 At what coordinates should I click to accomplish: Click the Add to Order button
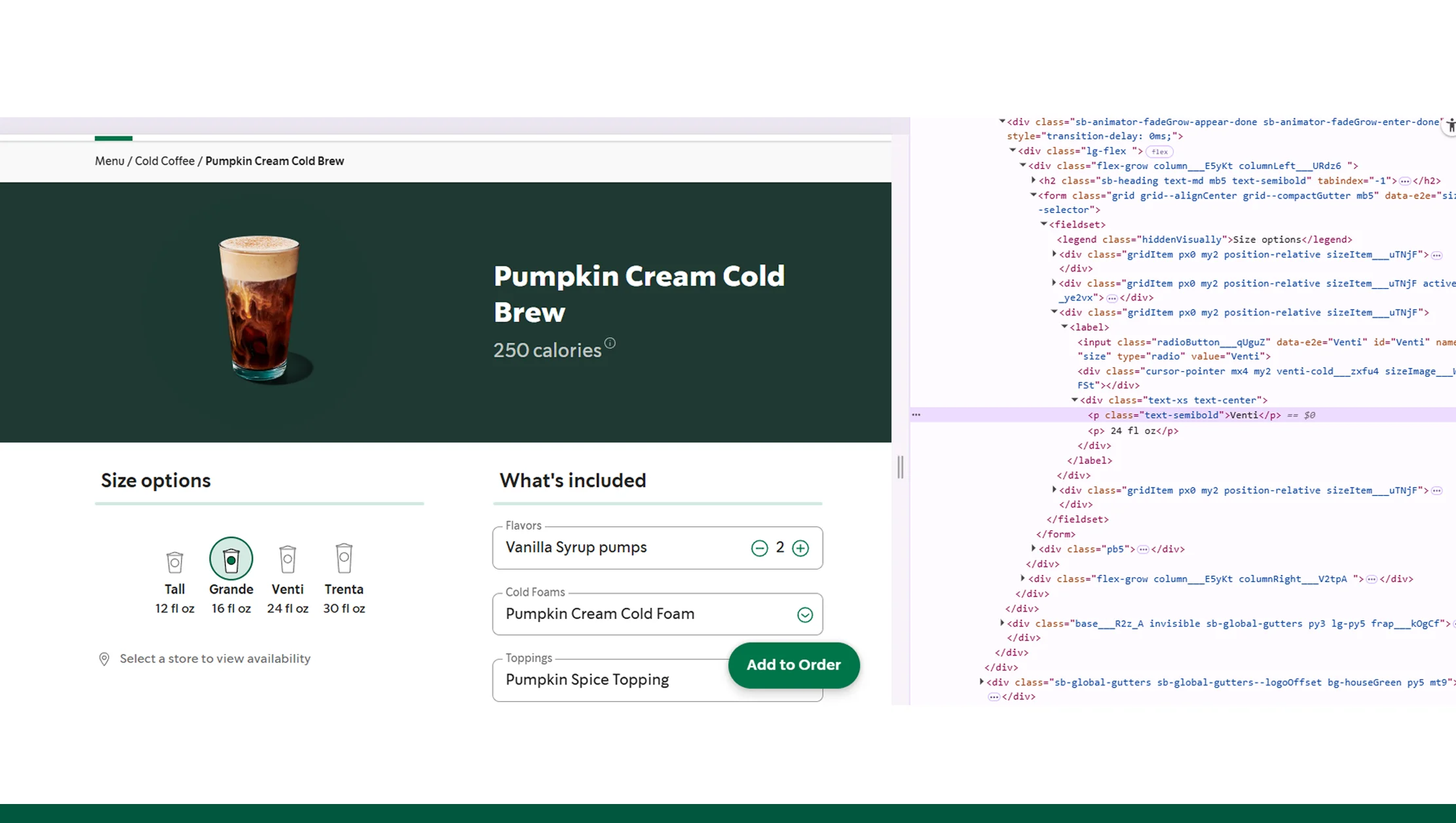(794, 665)
